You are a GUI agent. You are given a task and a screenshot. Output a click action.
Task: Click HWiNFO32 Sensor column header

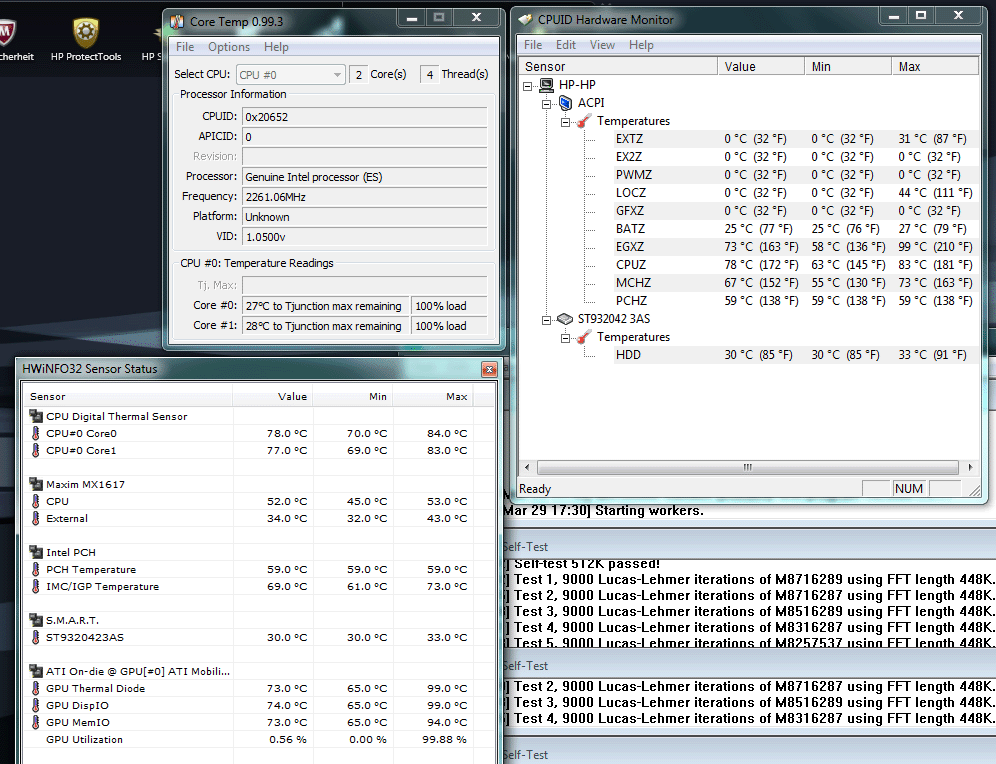(127, 396)
